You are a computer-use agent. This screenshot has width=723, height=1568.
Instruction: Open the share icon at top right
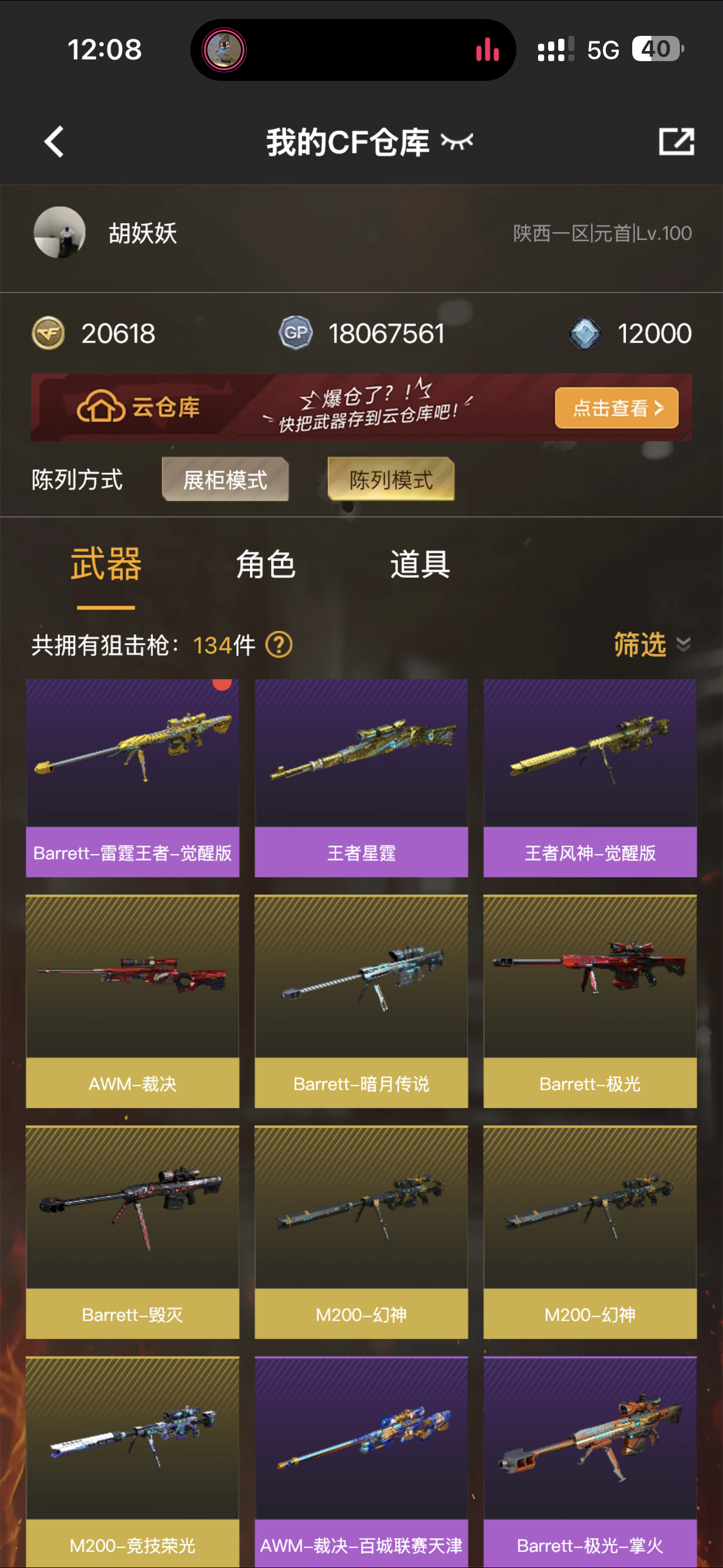coord(676,142)
